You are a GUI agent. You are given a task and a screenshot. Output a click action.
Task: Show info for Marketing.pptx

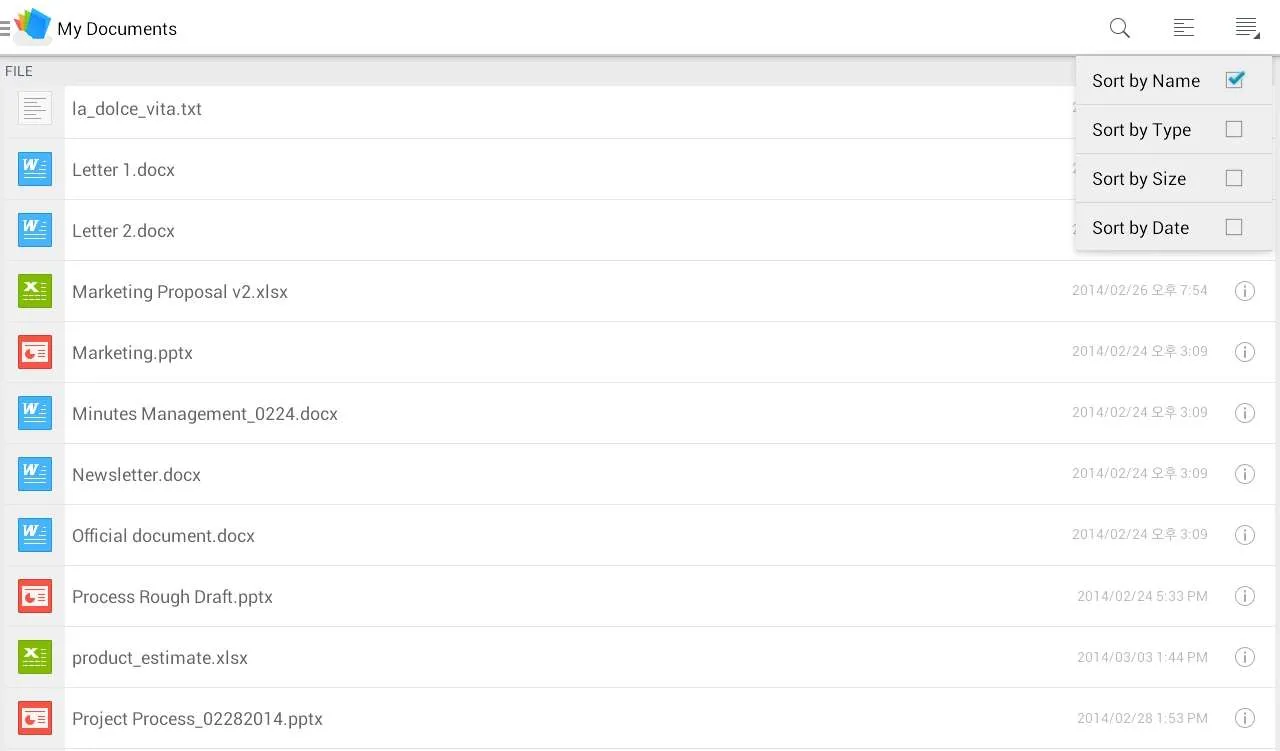pyautogui.click(x=1245, y=352)
